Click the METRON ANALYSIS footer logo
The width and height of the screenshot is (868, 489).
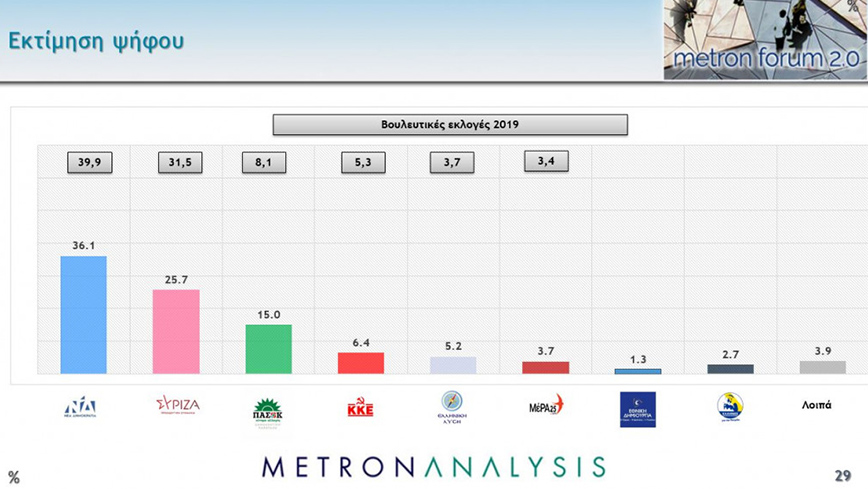433,467
